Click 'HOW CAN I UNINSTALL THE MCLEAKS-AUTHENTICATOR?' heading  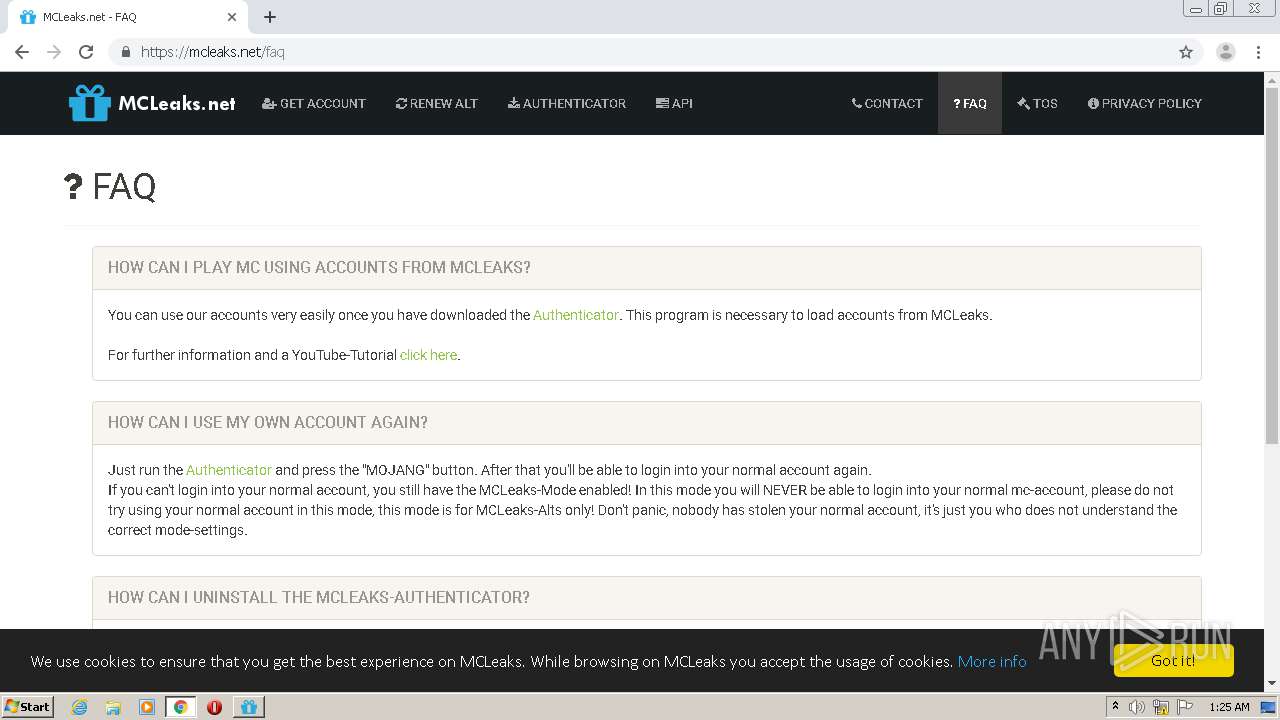319,597
